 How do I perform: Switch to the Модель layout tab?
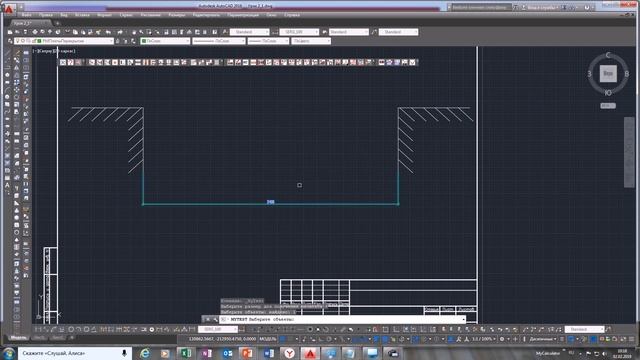18,338
